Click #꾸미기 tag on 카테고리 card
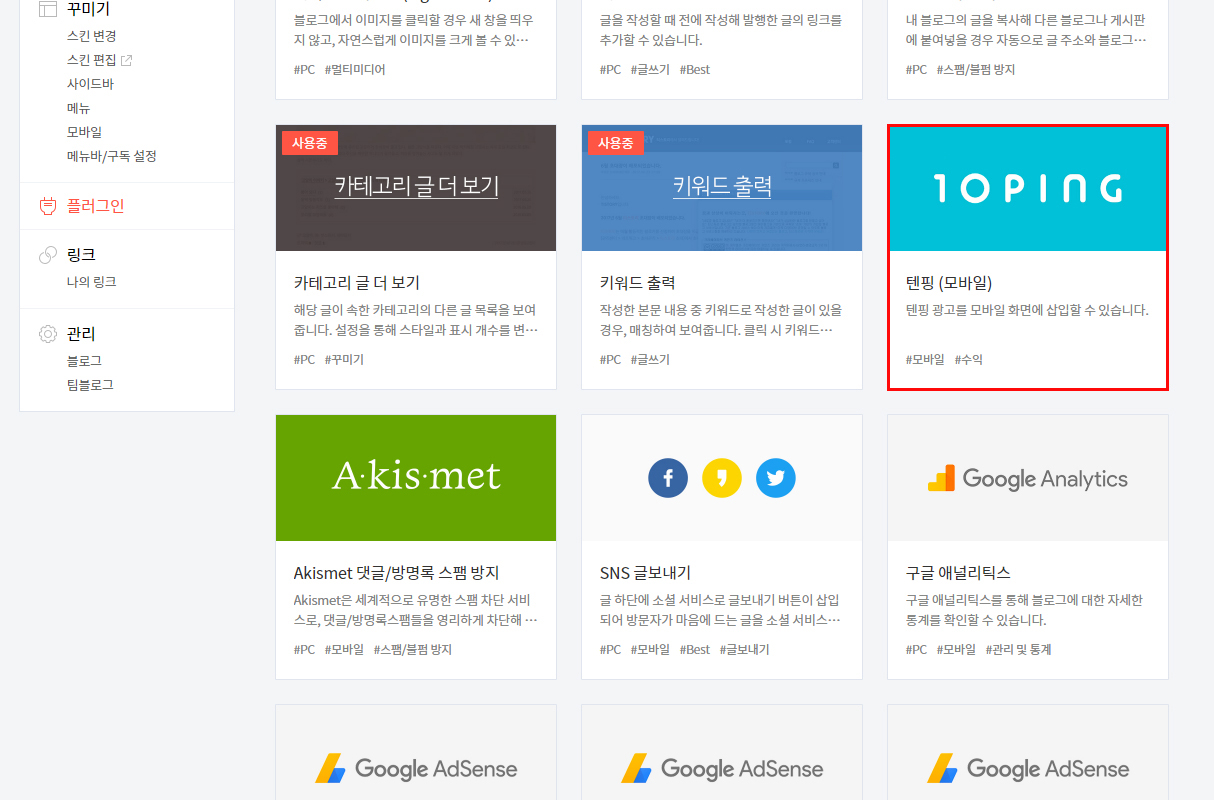Image resolution: width=1214 pixels, height=800 pixels. click(x=344, y=360)
